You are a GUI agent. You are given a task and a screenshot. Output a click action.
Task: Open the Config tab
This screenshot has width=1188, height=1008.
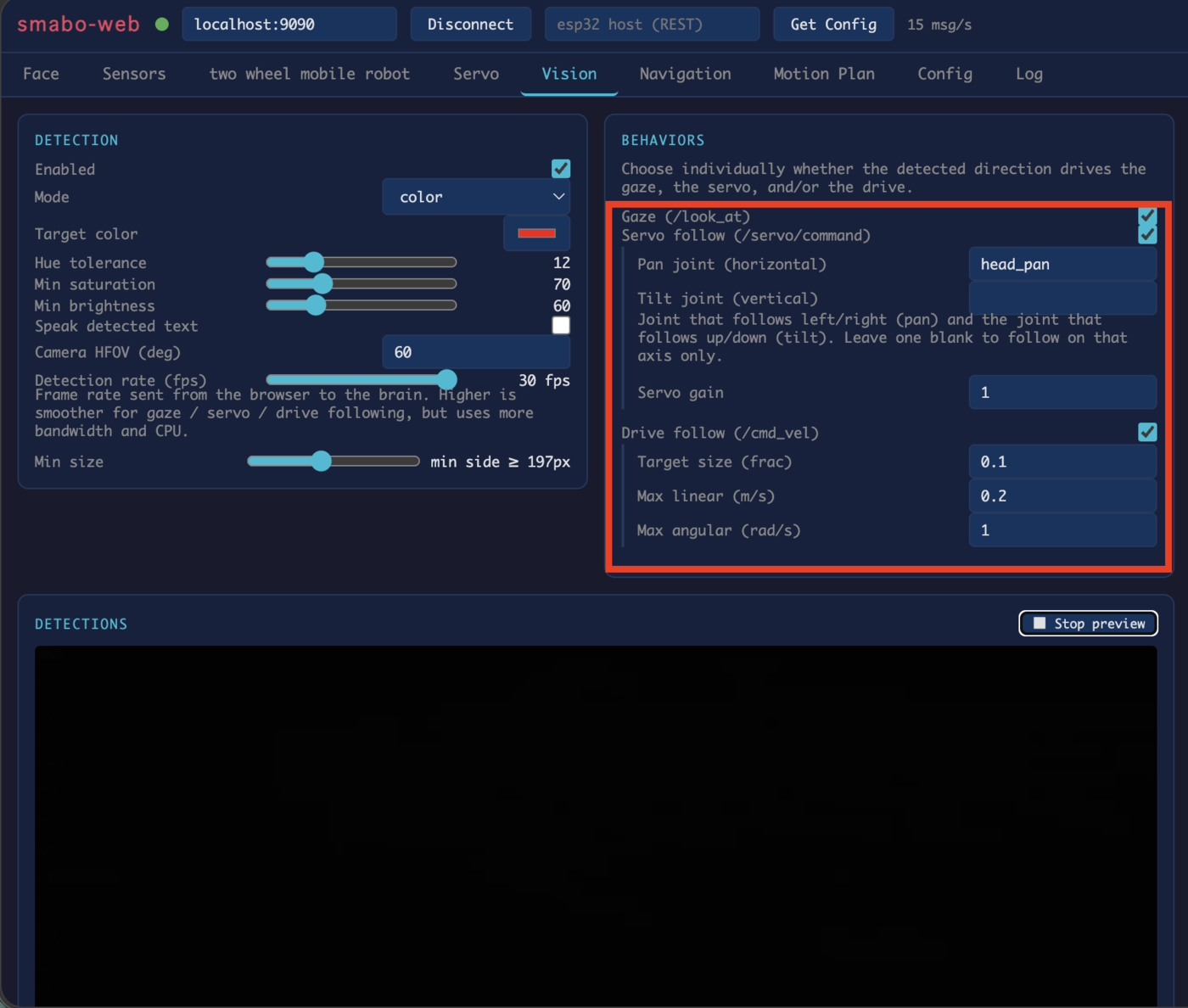(x=944, y=74)
